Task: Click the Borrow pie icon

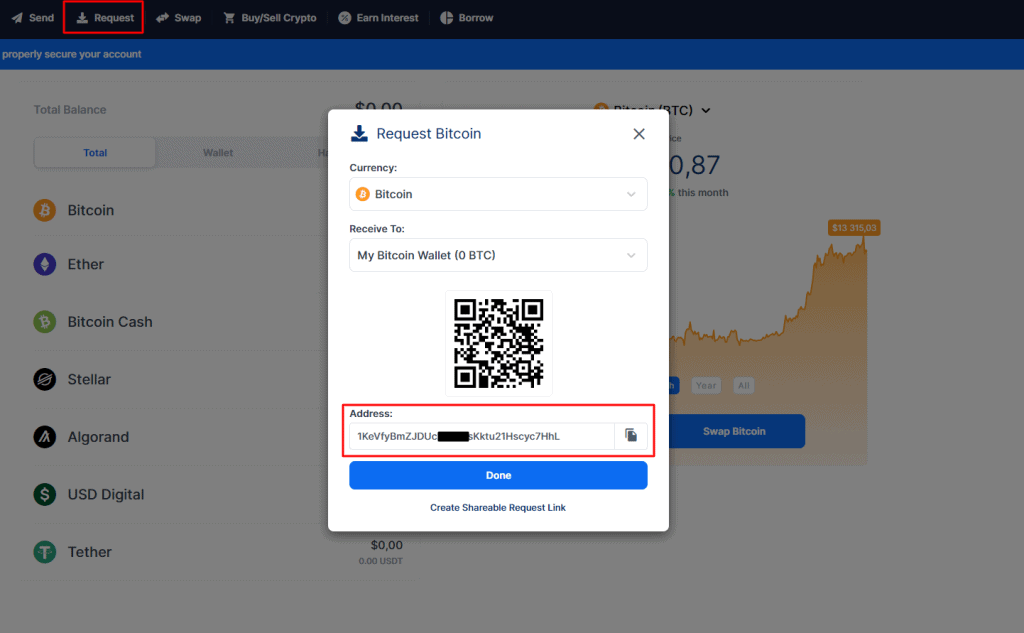Action: (x=447, y=18)
